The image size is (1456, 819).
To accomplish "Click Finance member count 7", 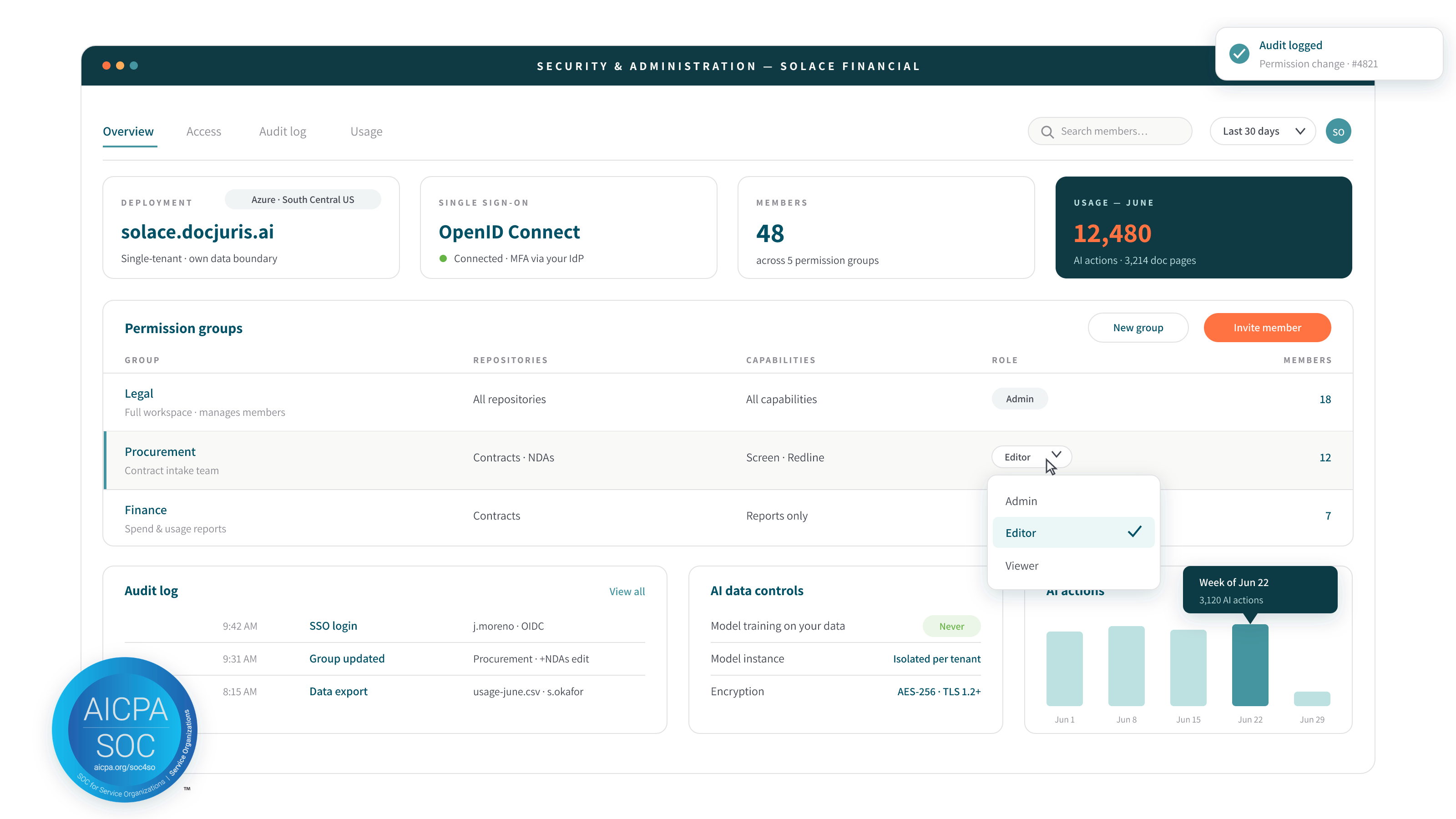I will click(x=1328, y=516).
